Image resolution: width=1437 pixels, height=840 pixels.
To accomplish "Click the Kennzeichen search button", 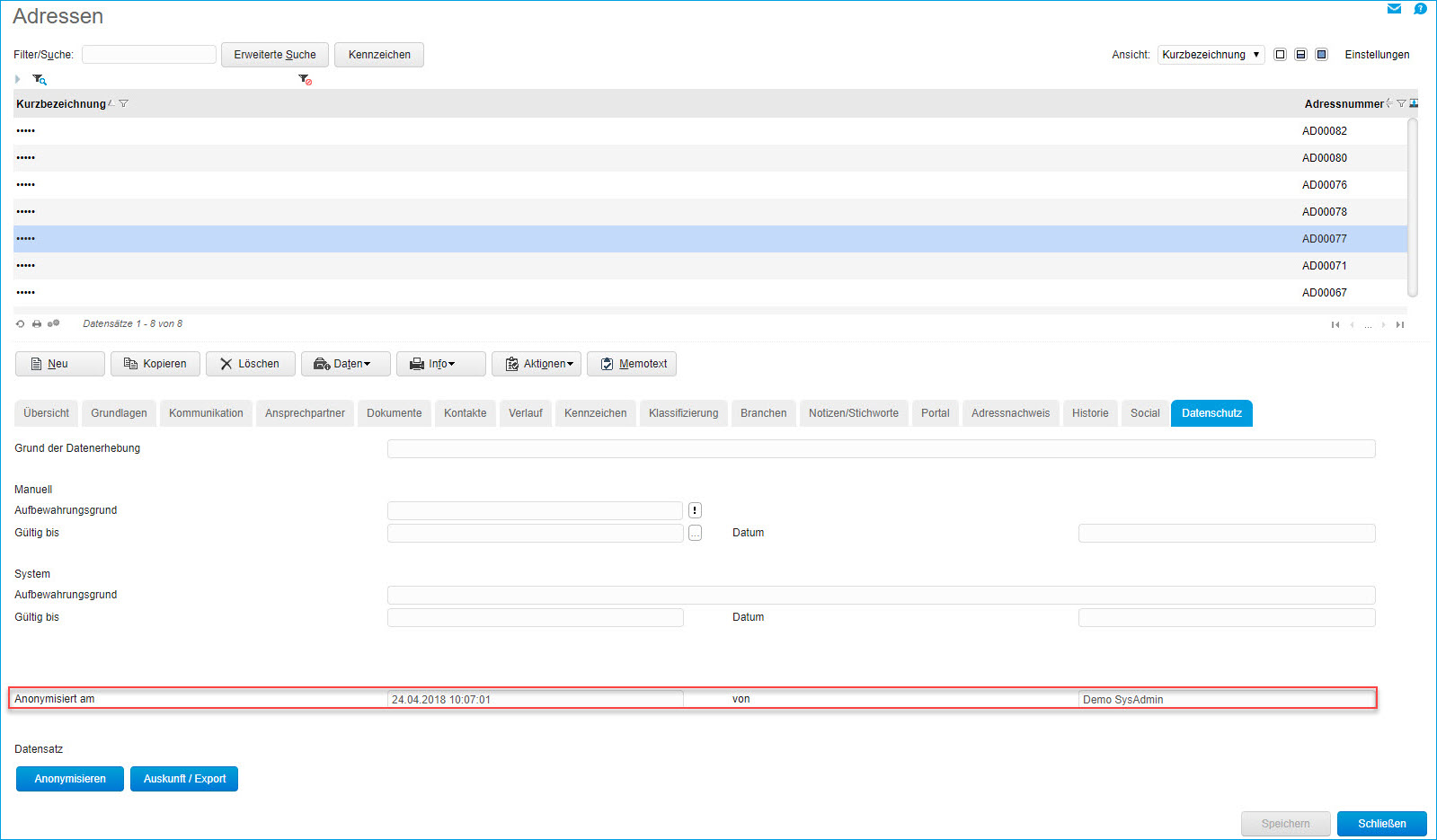I will tap(379, 55).
